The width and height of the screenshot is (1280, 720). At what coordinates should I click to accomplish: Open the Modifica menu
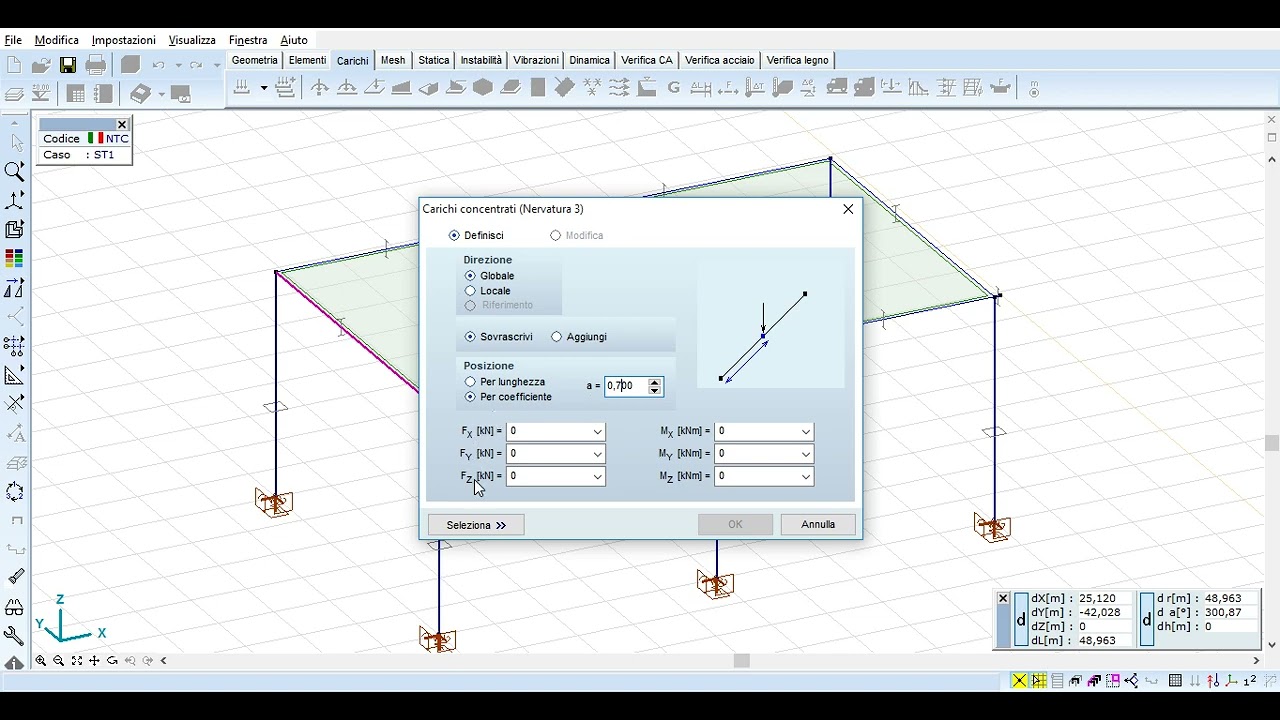[x=57, y=40]
